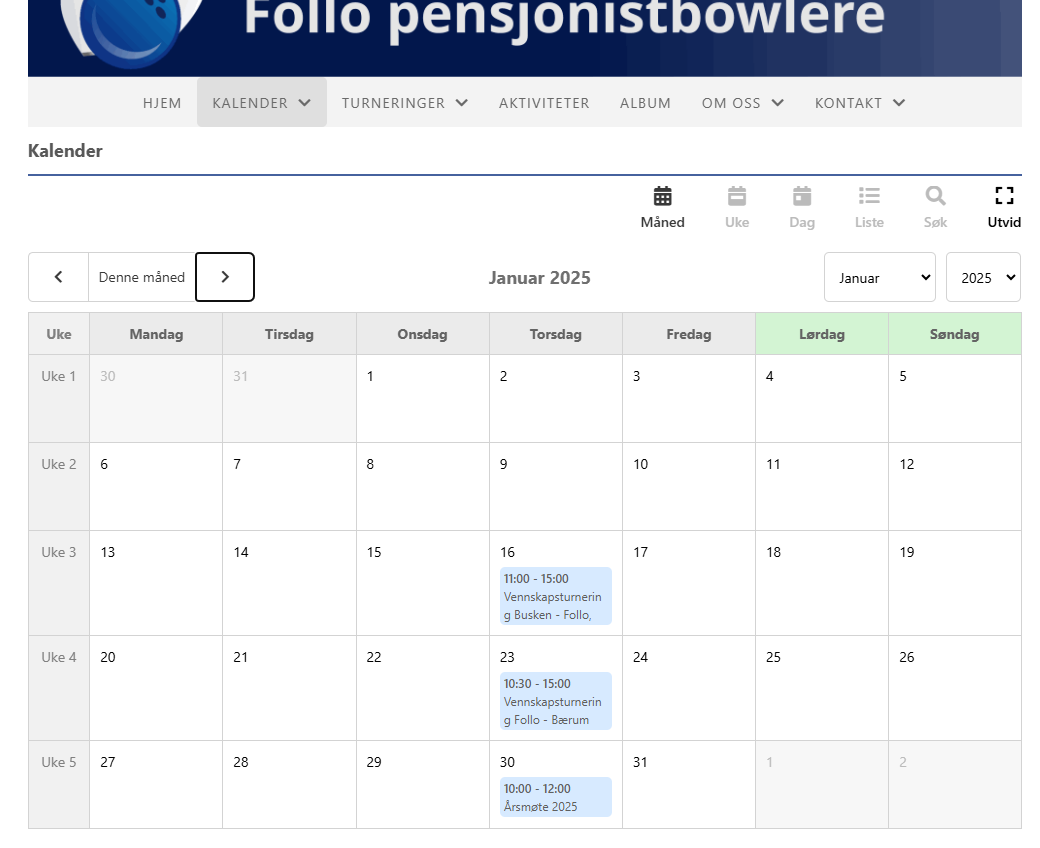The width and height of the screenshot is (1040, 848).
Task: Go to next month arrow
Action: (225, 277)
